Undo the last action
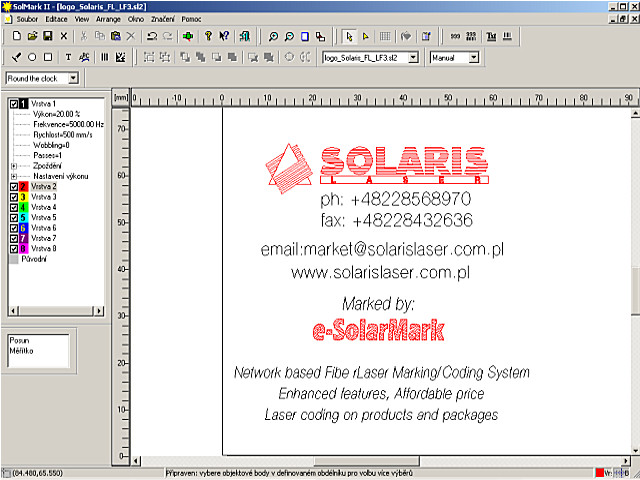This screenshot has width=640, height=480. point(152,36)
